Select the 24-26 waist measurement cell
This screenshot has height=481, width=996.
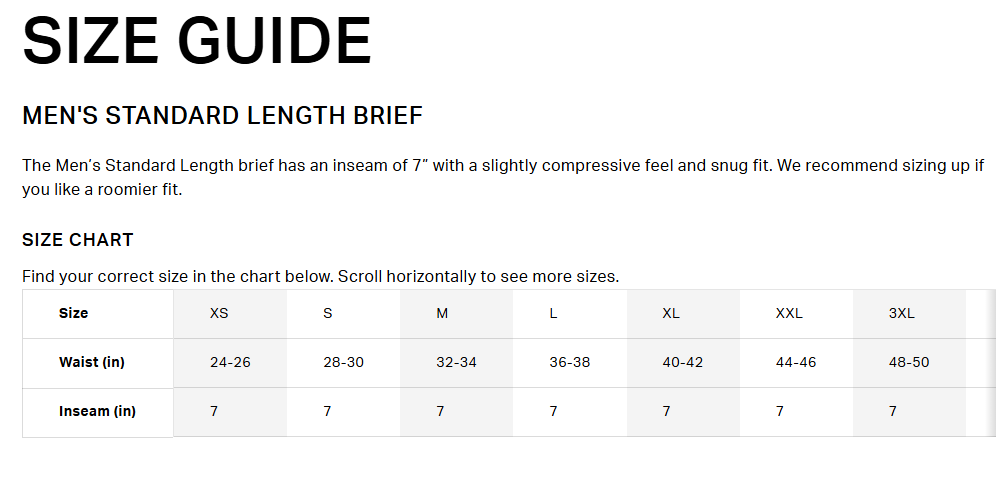pyautogui.click(x=230, y=362)
